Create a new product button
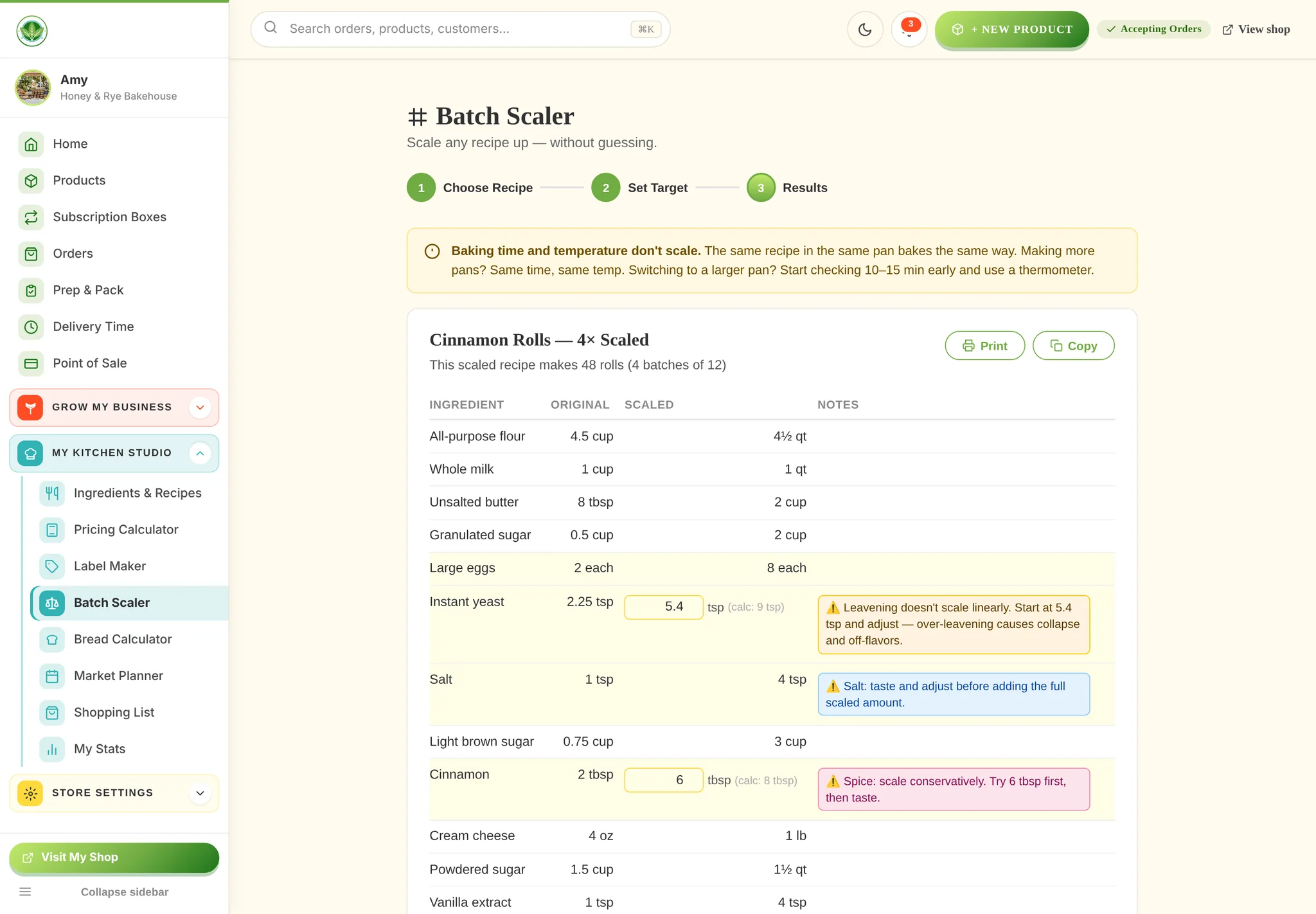This screenshot has height=914, width=1316. 1011,30
